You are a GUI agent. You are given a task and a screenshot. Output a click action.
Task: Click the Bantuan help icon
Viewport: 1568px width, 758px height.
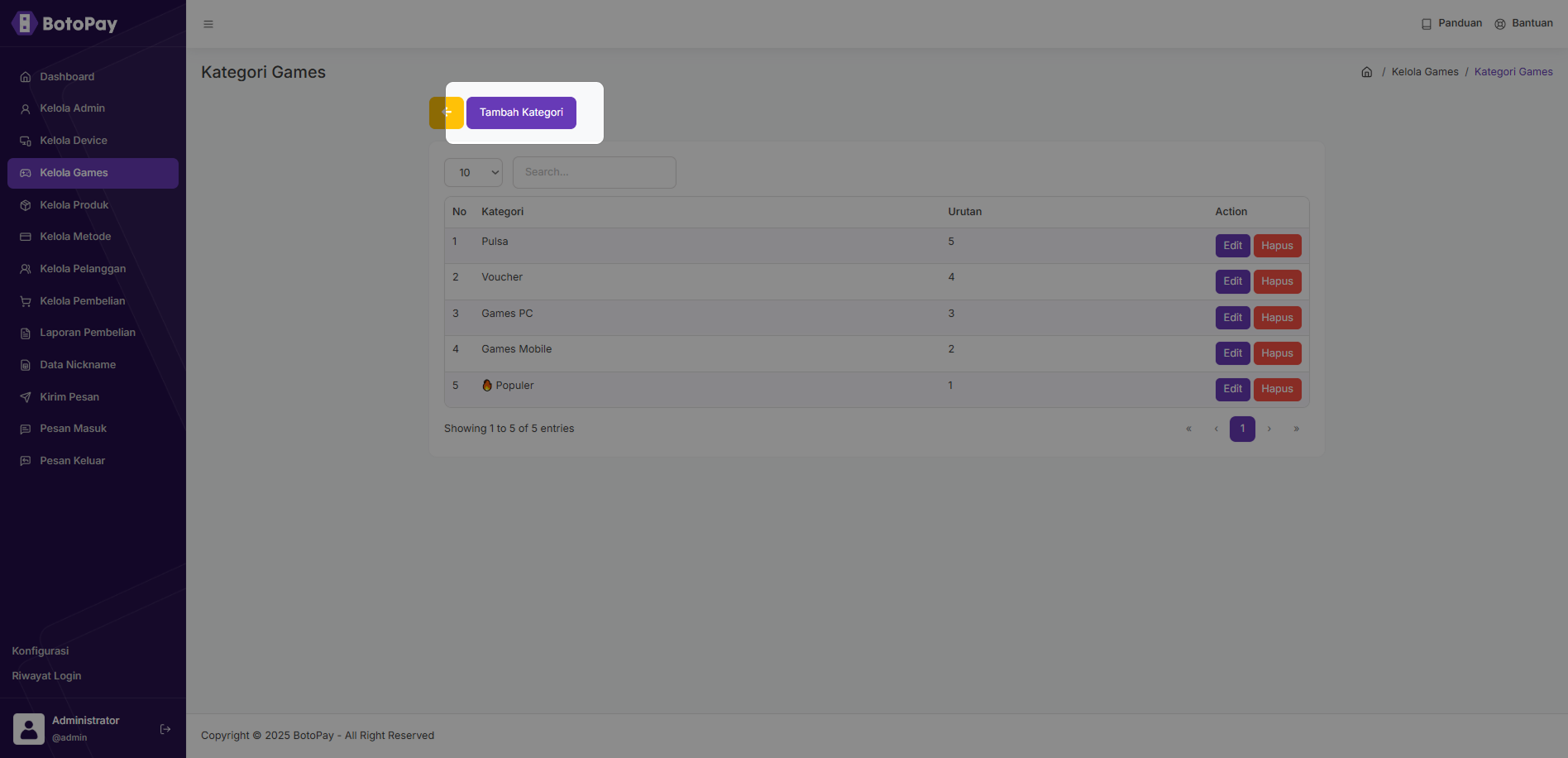click(x=1500, y=24)
